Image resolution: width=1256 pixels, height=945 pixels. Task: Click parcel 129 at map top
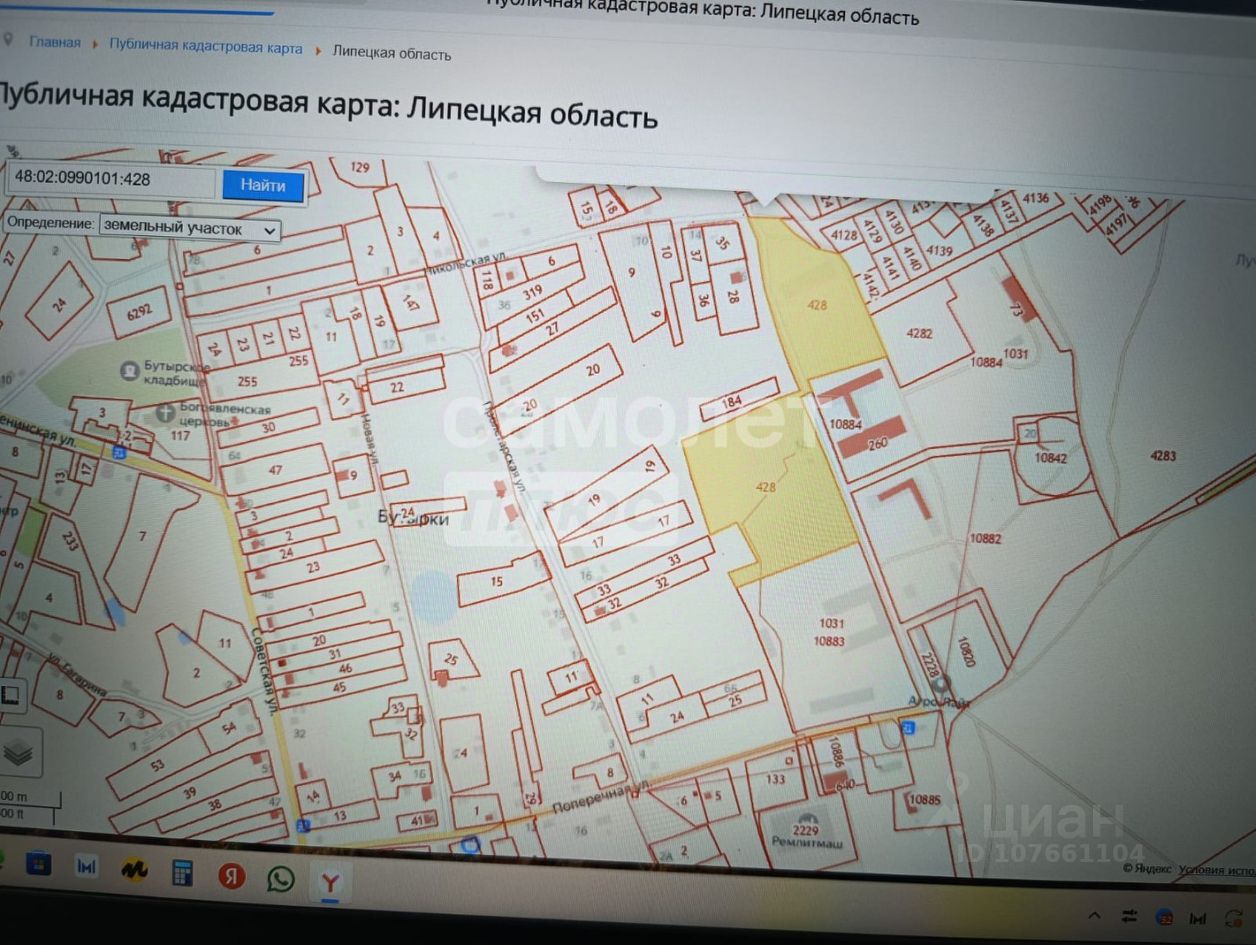[x=359, y=170]
